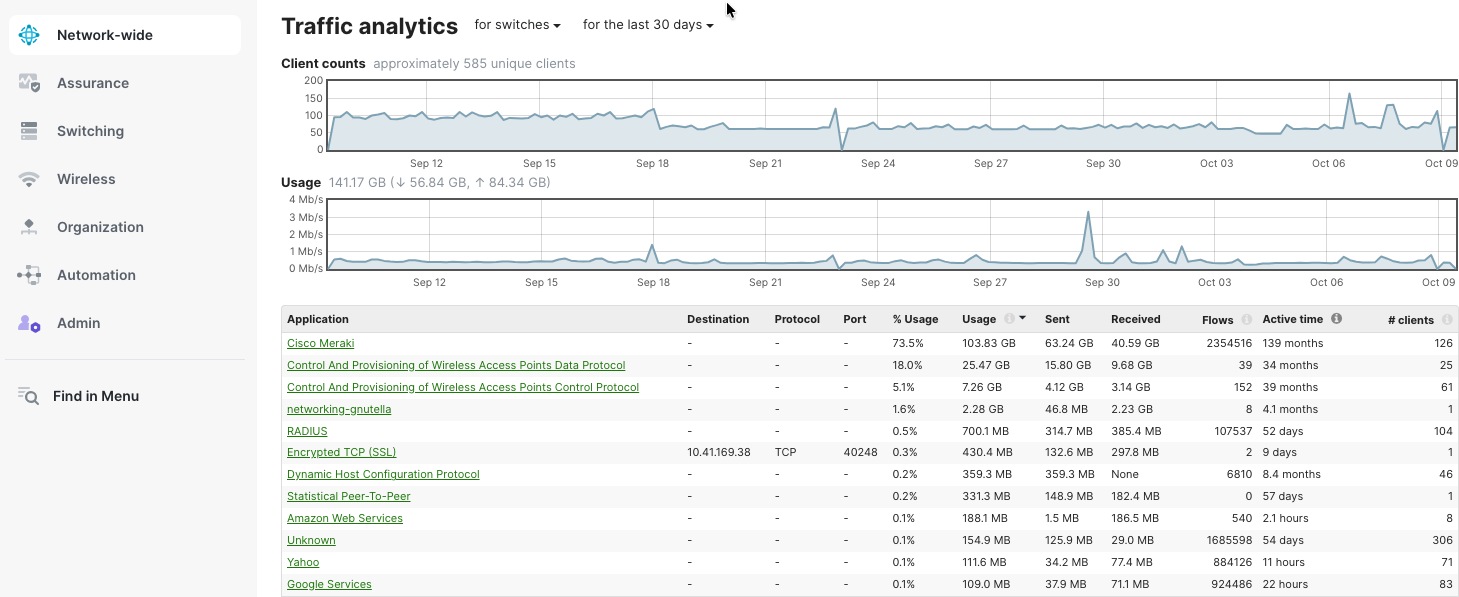The width and height of the screenshot is (1459, 597).
Task: Click the RADIUS application link
Action: point(307,431)
